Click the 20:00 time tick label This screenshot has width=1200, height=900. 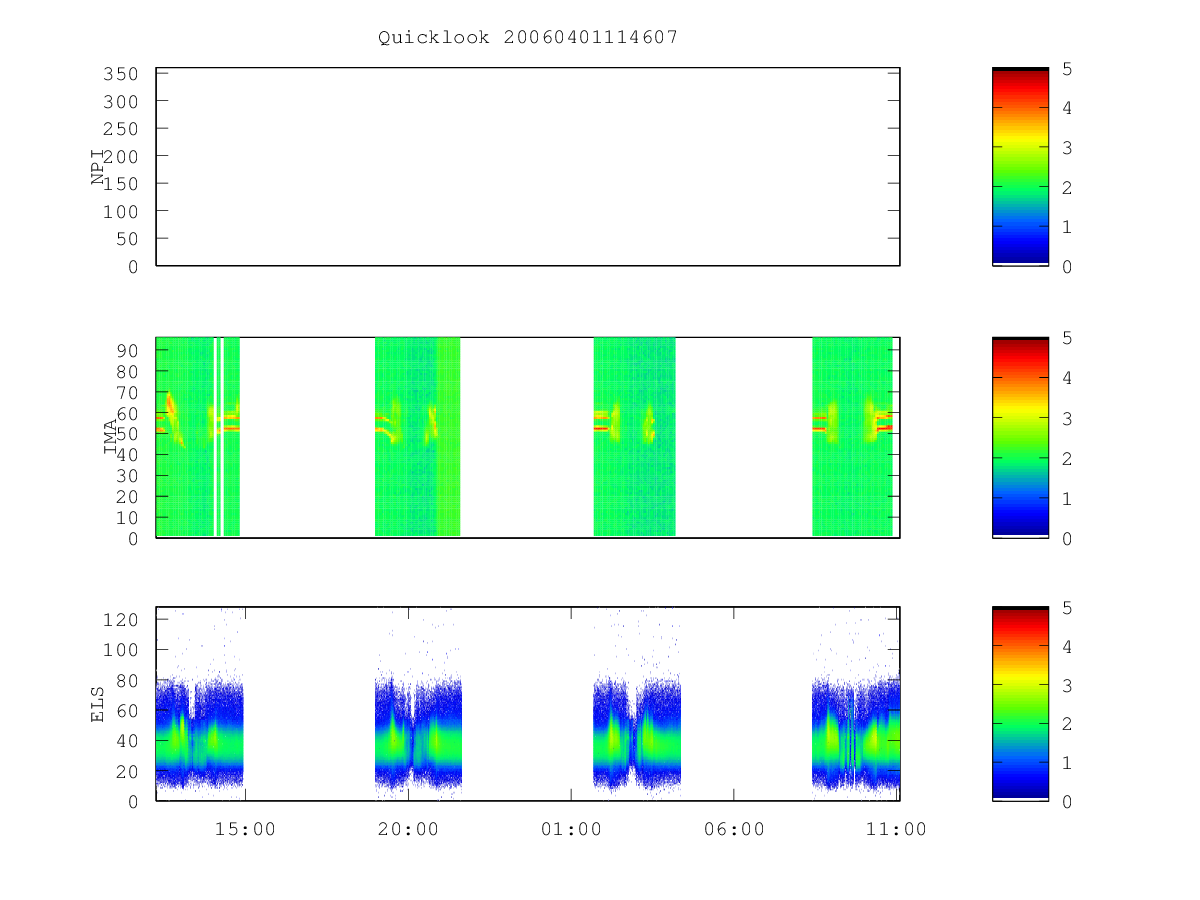click(408, 829)
